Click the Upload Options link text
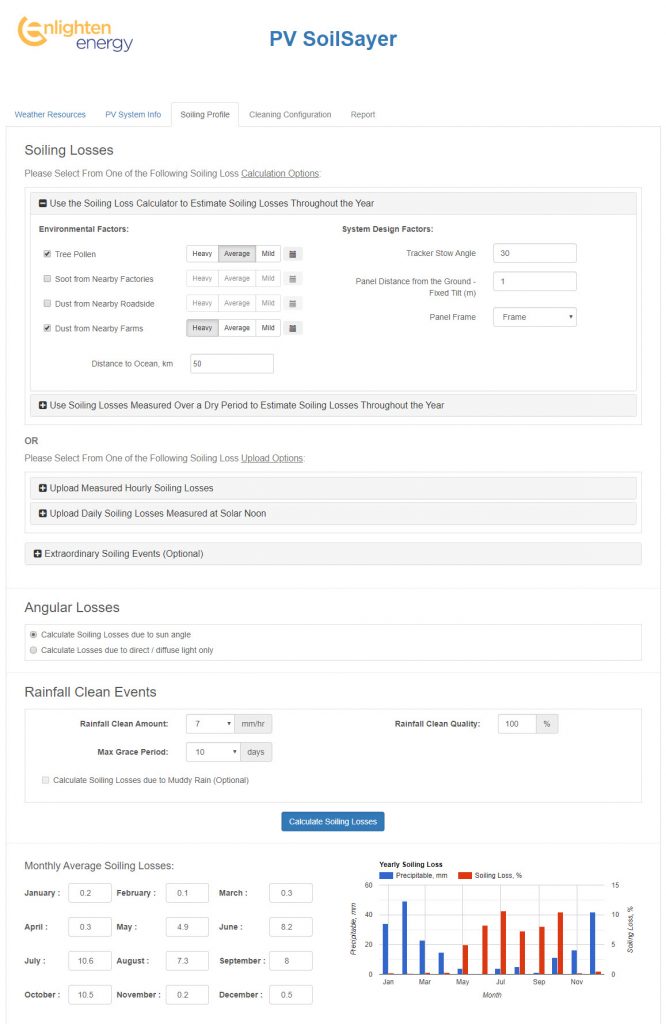The width and height of the screenshot is (666, 1024). 272,458
